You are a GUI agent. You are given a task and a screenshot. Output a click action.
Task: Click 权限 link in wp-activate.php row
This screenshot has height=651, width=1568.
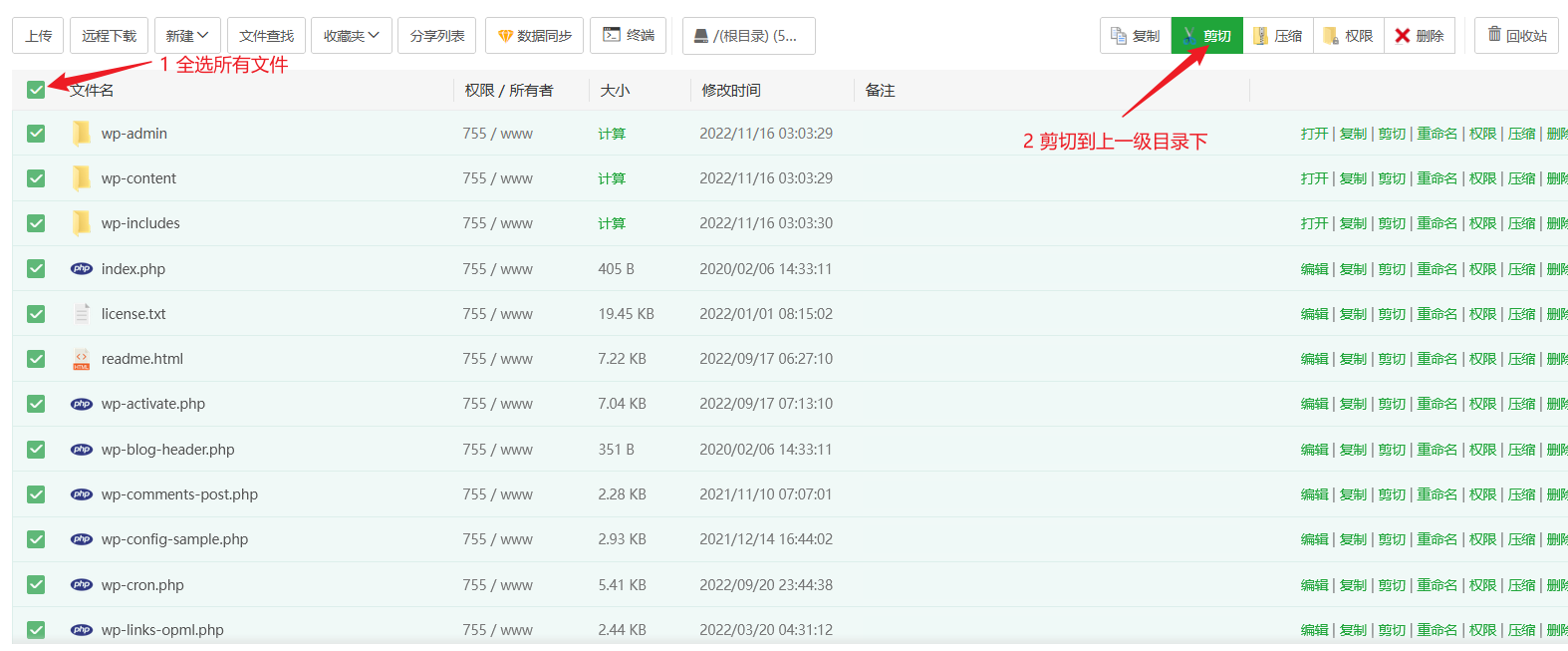1483,404
